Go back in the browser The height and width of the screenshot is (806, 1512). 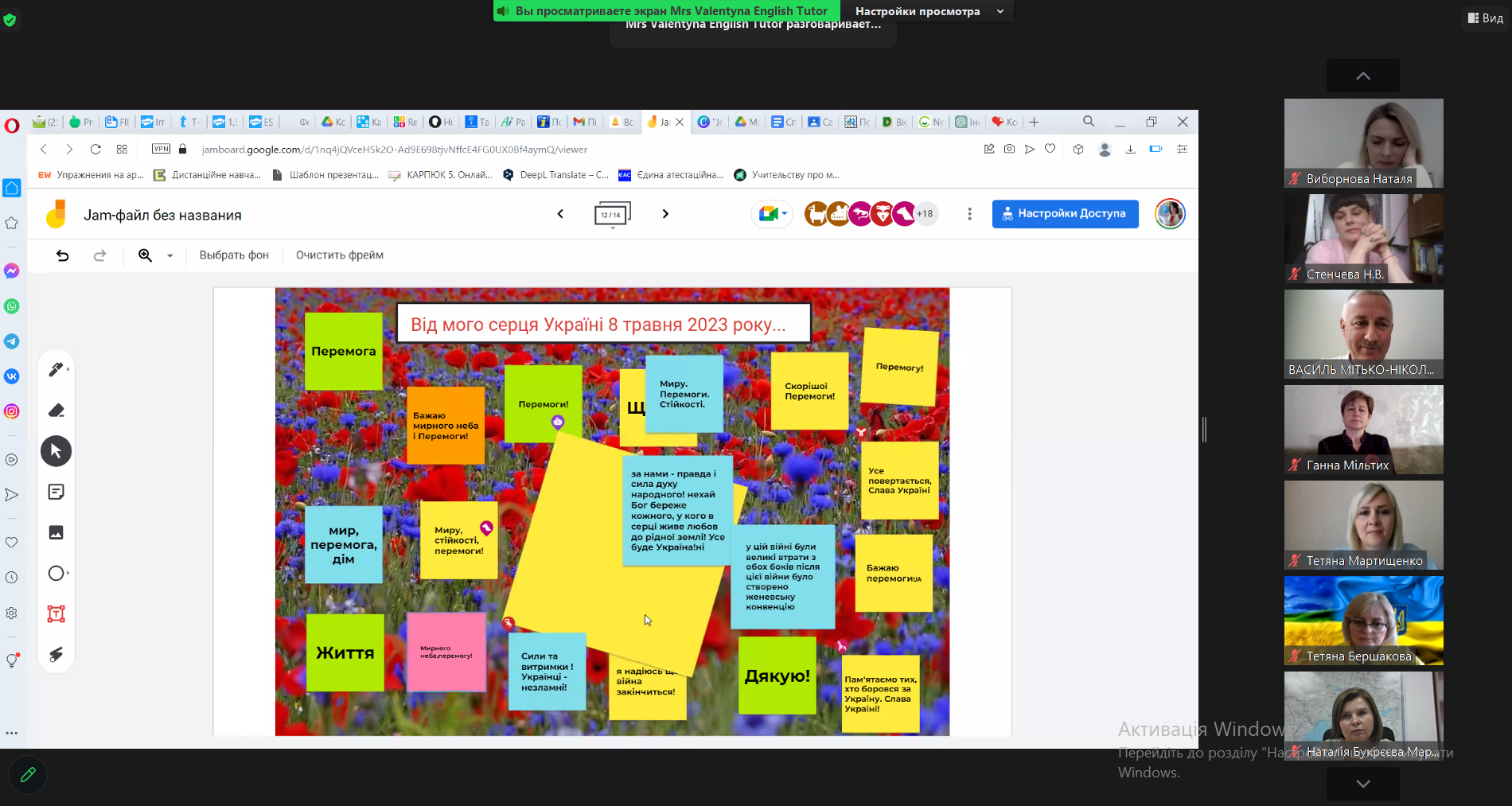pyautogui.click(x=44, y=149)
